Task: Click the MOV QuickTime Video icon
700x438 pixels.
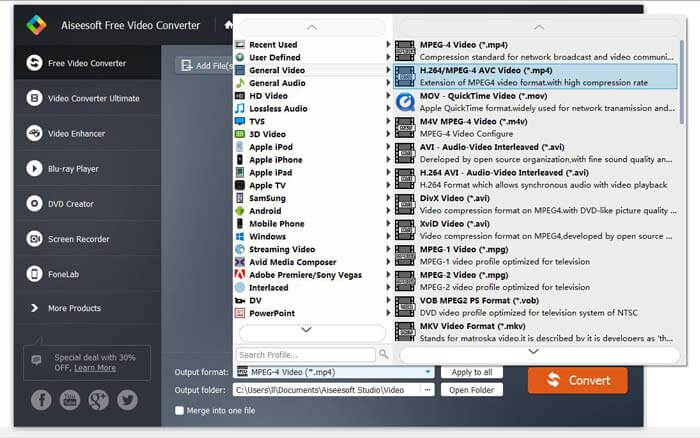Action: (x=405, y=102)
